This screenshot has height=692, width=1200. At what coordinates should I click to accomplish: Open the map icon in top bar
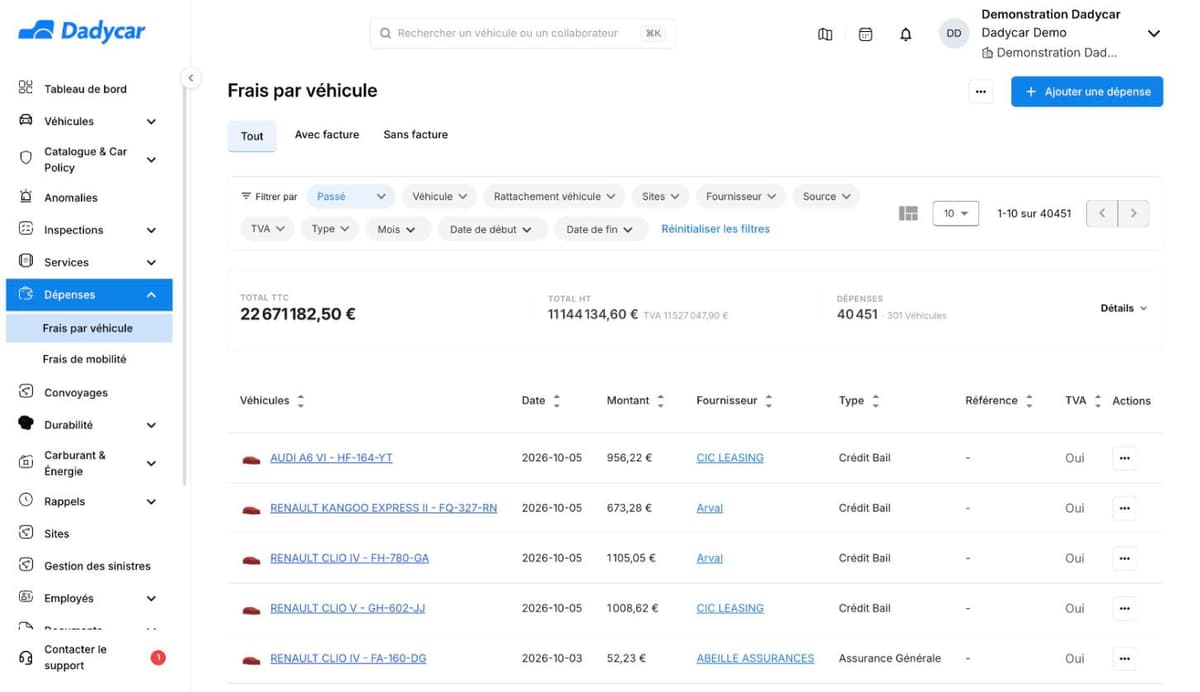tap(825, 34)
